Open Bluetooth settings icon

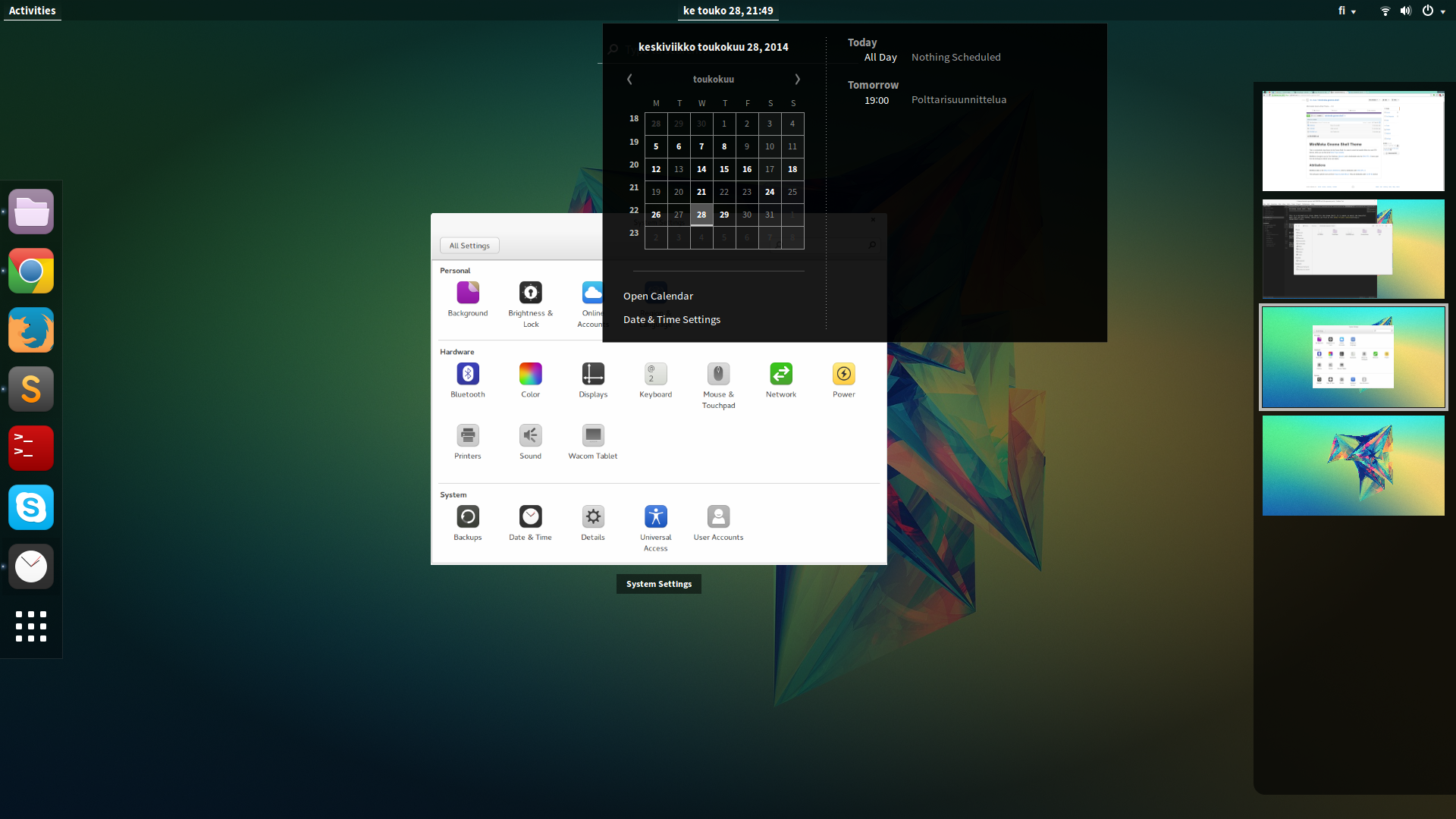(x=468, y=374)
